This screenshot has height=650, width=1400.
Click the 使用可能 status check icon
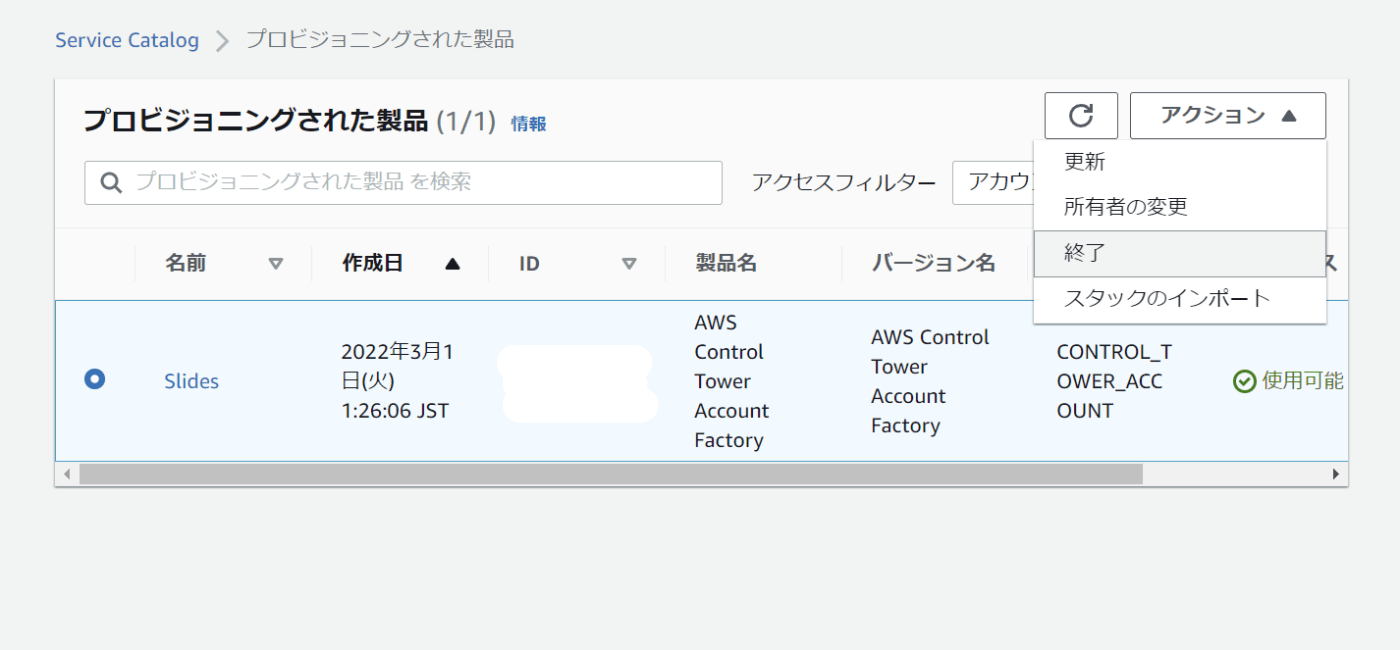pyautogui.click(x=1244, y=382)
